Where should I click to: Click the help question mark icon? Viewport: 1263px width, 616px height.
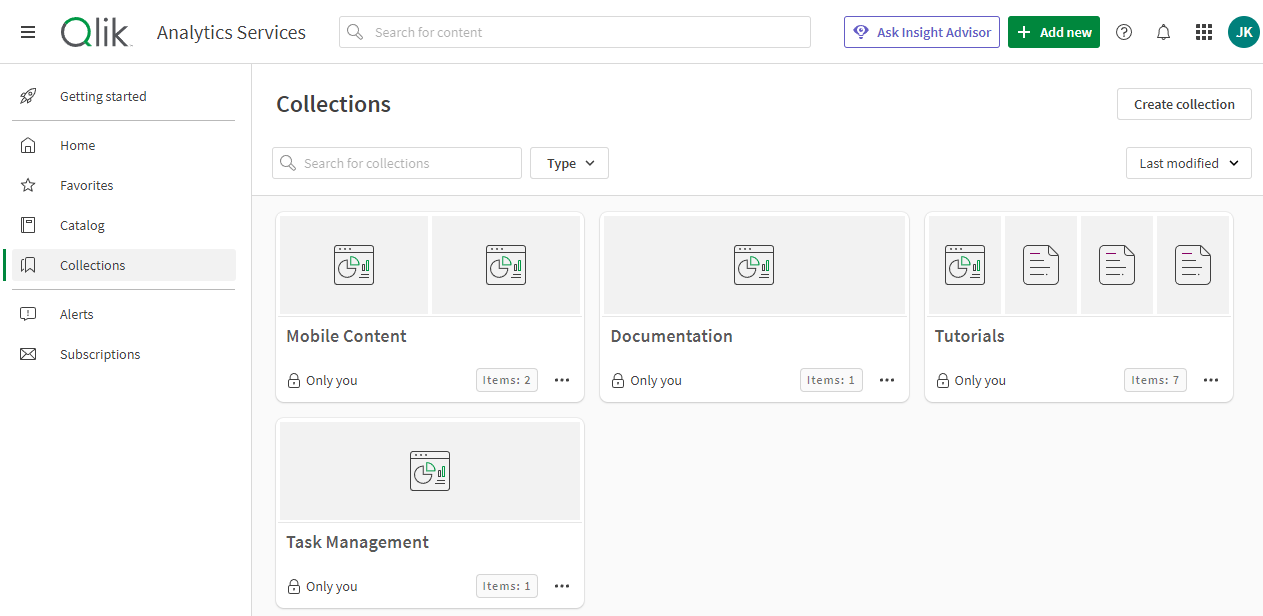pos(1124,32)
